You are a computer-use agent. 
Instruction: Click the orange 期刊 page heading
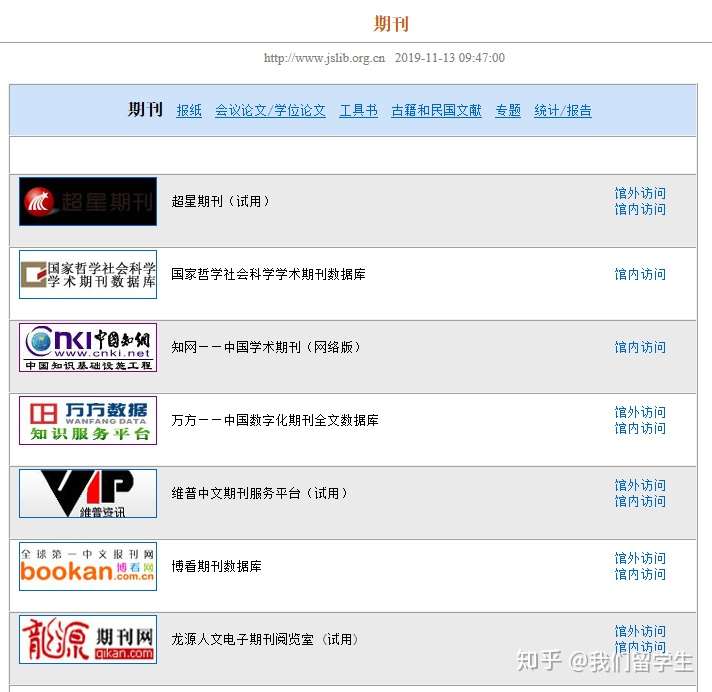[x=391, y=24]
